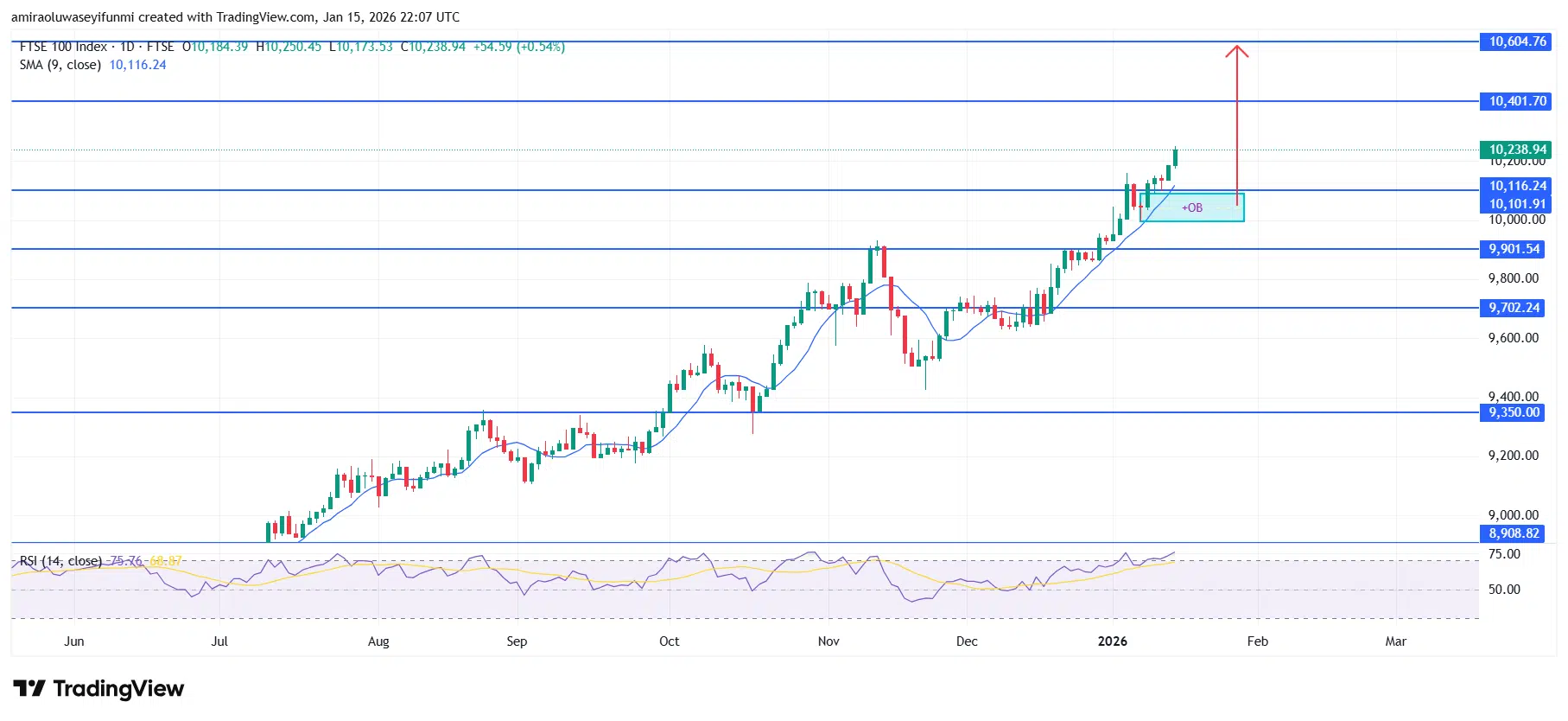This screenshot has width=1568, height=721.
Task: Click the 9,400.00 price axis tick
Action: 1514,397
